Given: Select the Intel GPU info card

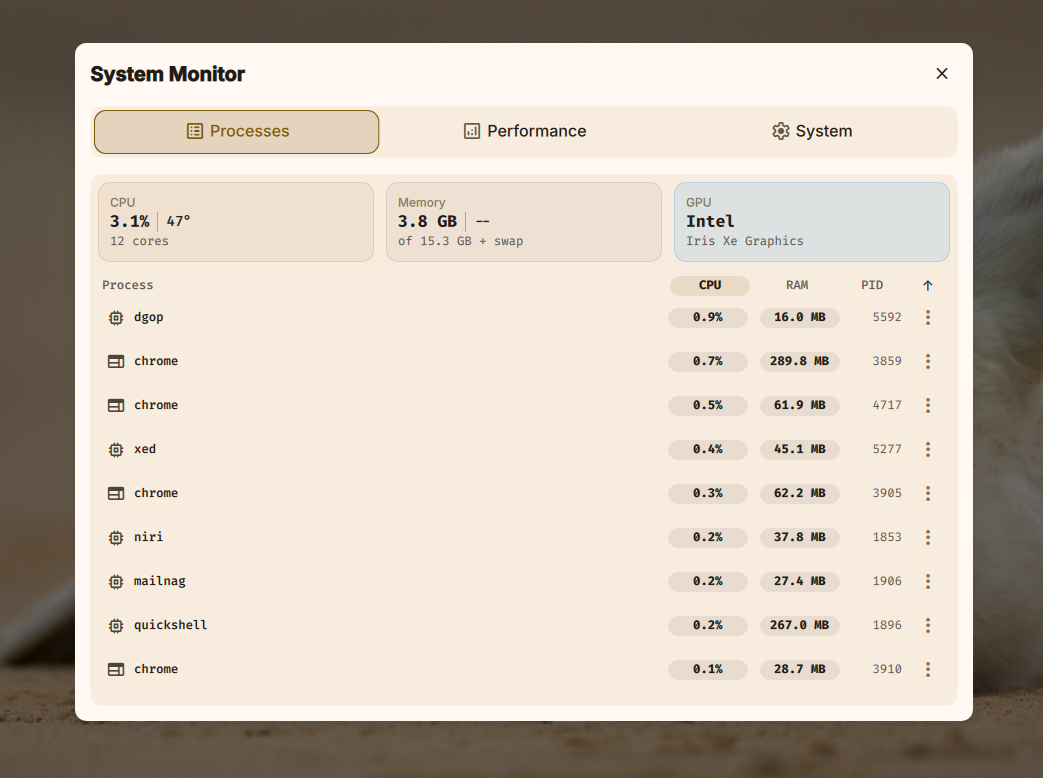Looking at the screenshot, I should pyautogui.click(x=811, y=222).
